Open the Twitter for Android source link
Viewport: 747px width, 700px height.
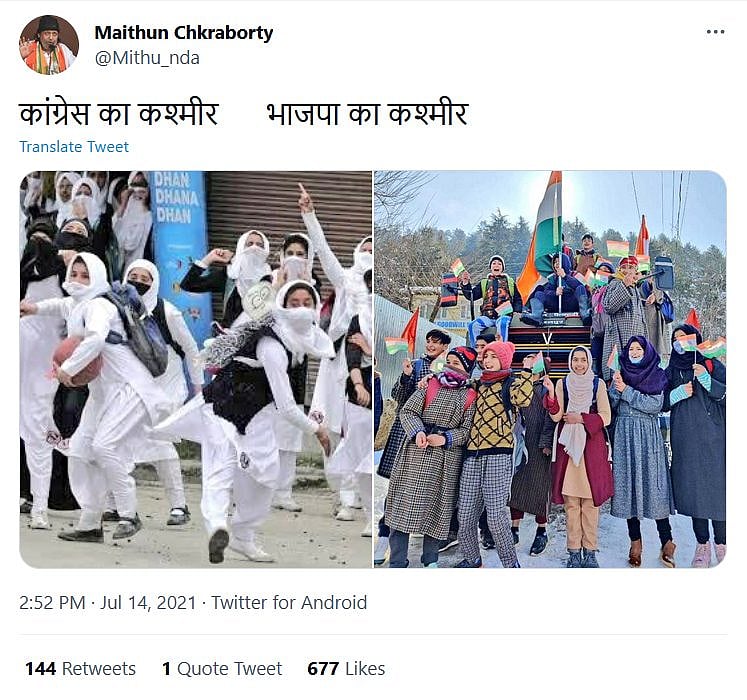click(289, 603)
